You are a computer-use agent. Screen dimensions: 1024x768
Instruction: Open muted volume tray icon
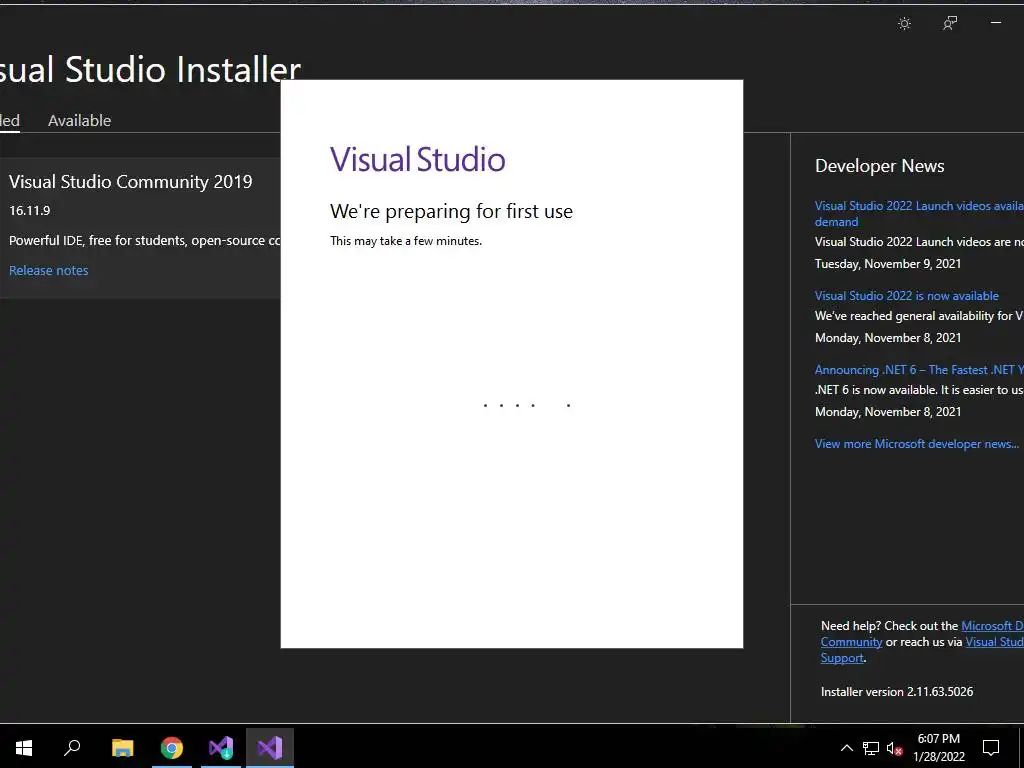point(894,748)
